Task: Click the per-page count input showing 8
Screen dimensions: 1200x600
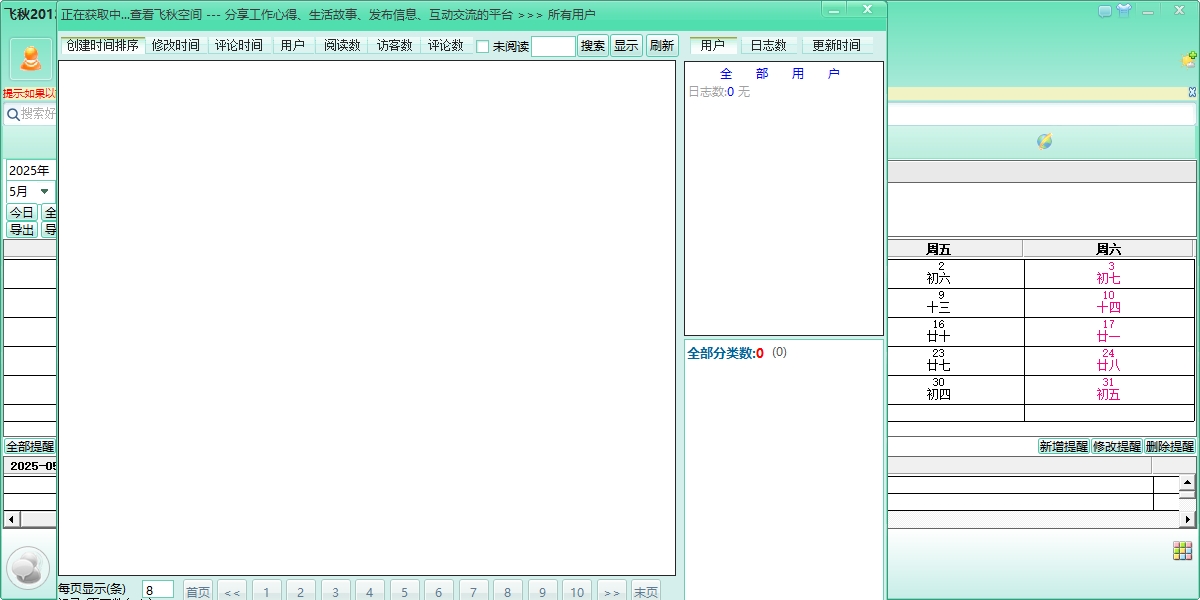Action: [x=158, y=590]
